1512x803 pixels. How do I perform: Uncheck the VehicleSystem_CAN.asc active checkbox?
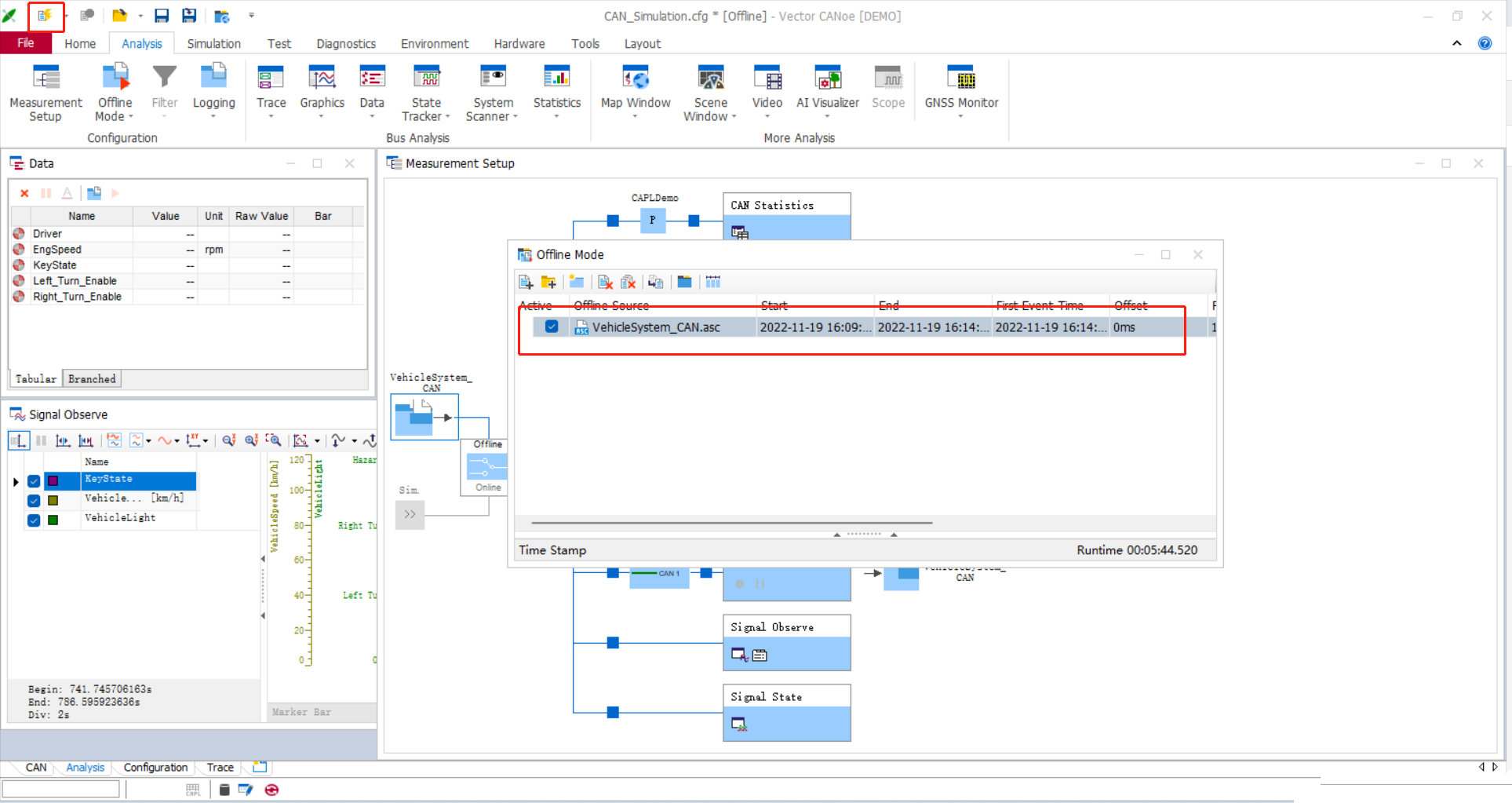[x=552, y=327]
